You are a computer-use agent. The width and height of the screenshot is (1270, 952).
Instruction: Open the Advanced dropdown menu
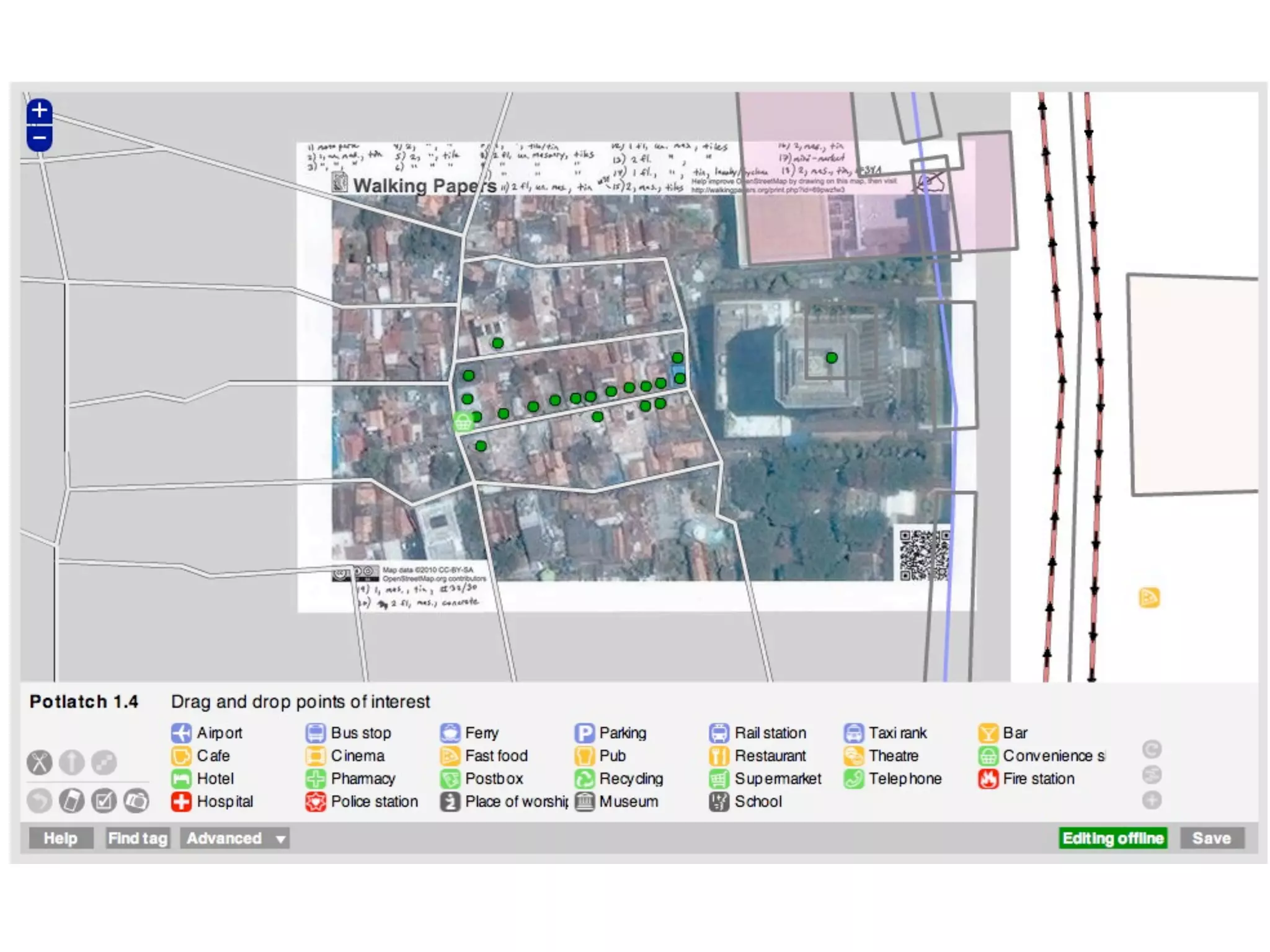tap(224, 838)
